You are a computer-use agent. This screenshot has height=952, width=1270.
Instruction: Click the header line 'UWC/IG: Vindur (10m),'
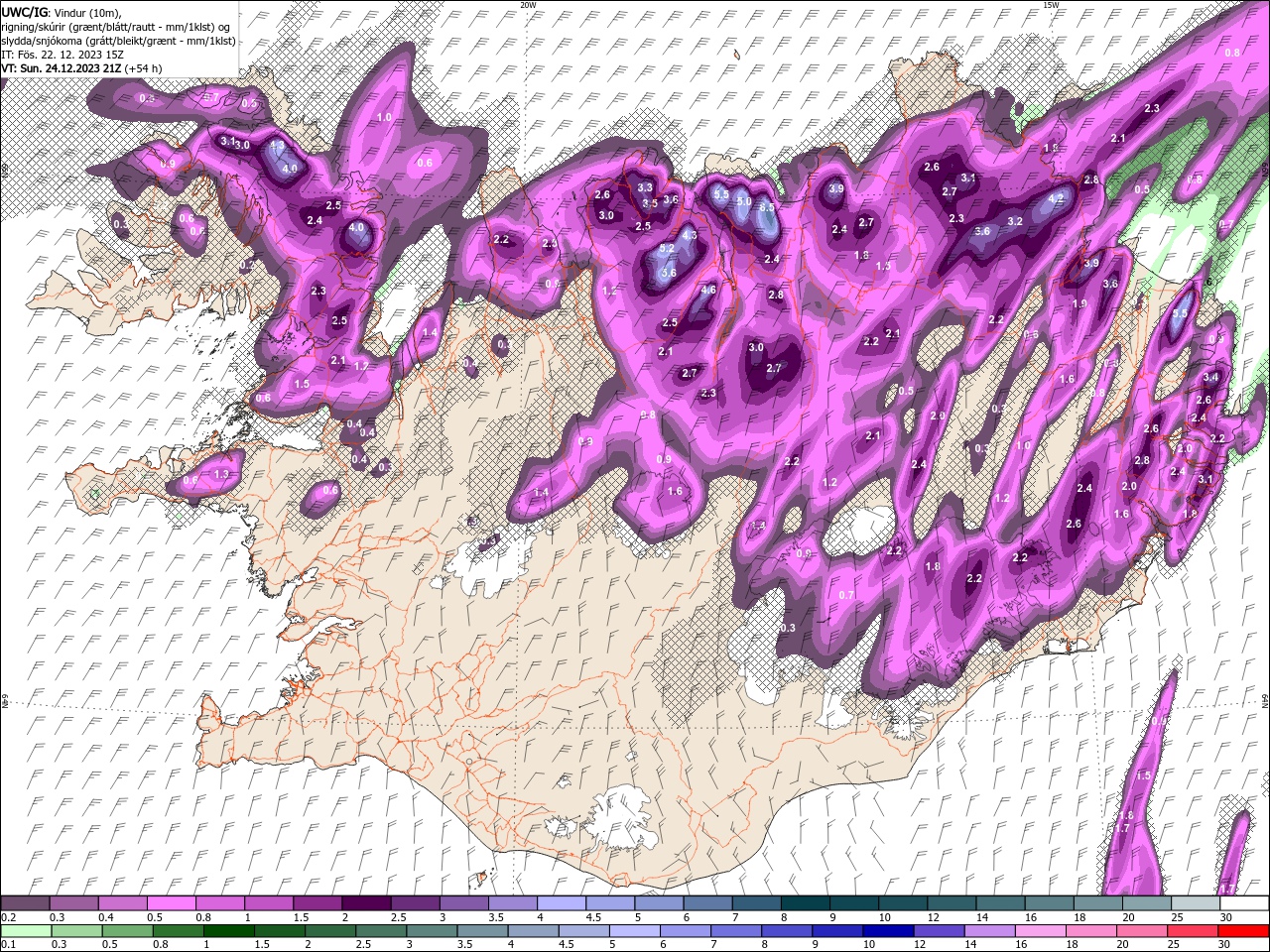point(61,11)
